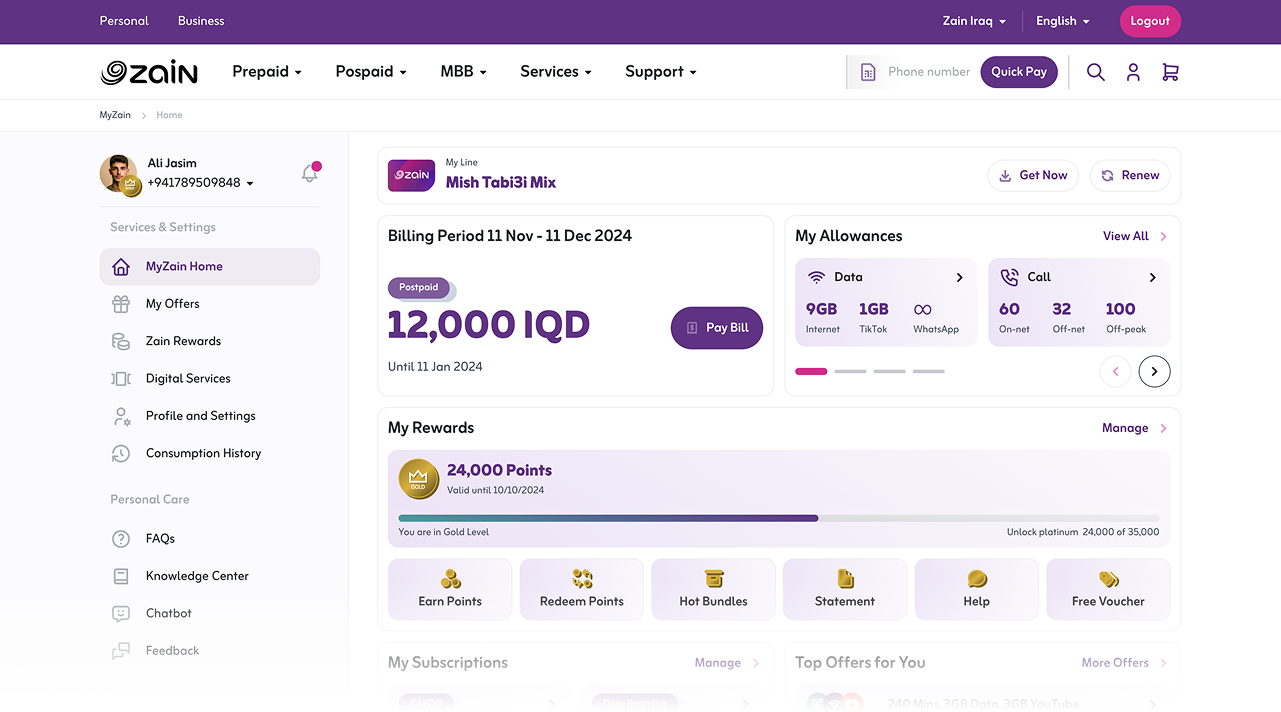The width and height of the screenshot is (1281, 712).
Task: Open the Zain Iraq country dropdown
Action: point(974,21)
